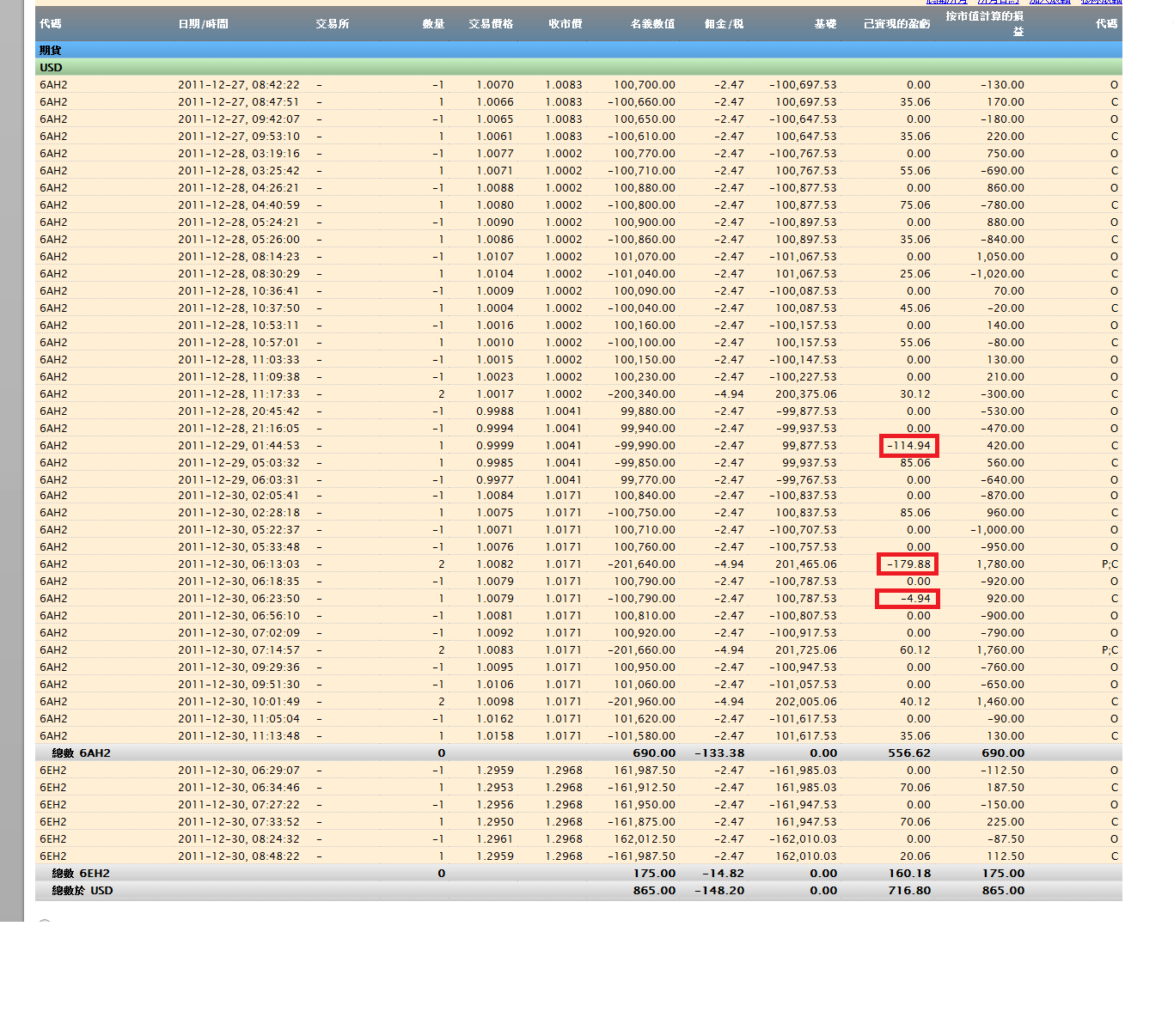Click 6EH2 commission total -14.82
Screen dimensions: 1174x1036
point(723,874)
